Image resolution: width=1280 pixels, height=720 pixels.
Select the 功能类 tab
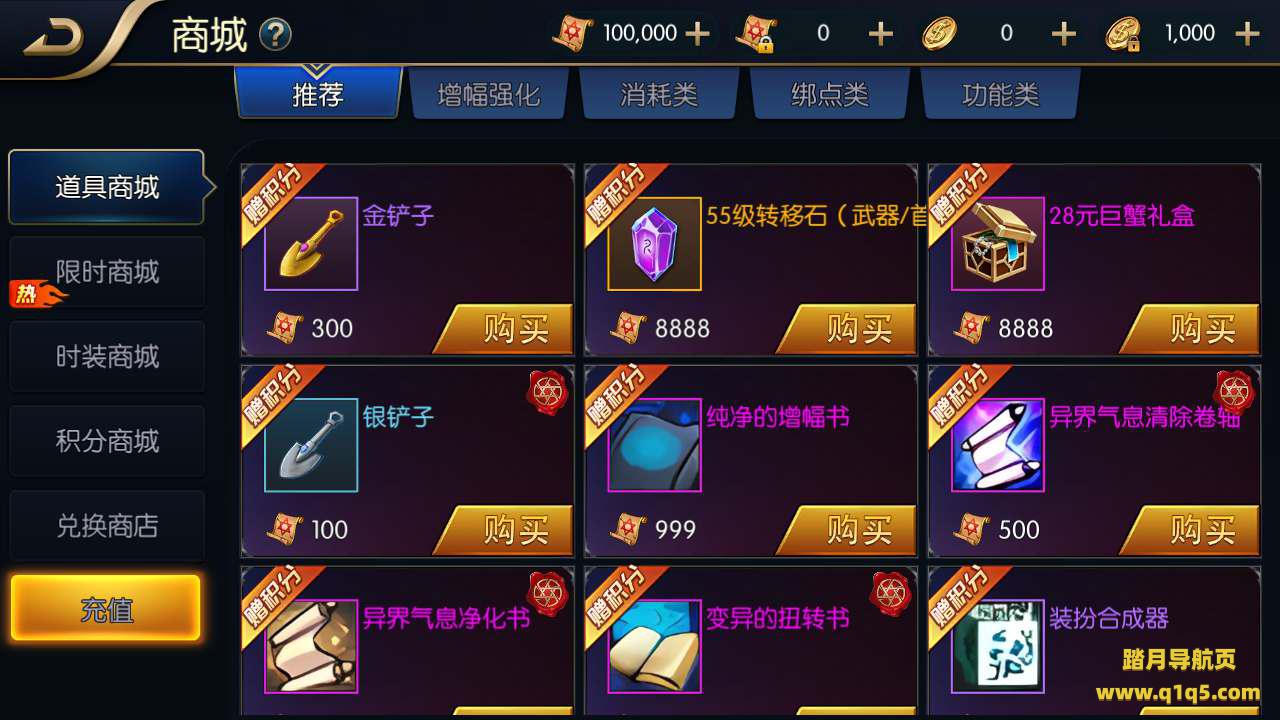pyautogui.click(x=1001, y=95)
